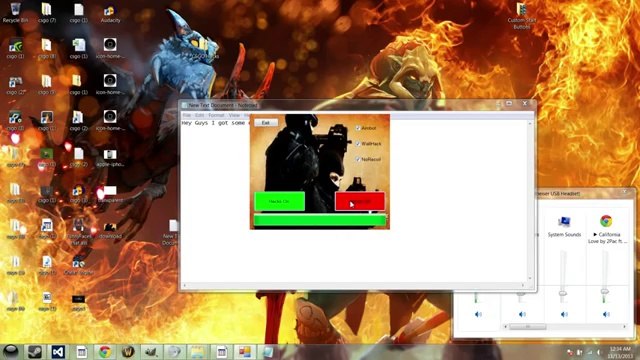
Task: Click Notepad horizontal scrollbar right arrow
Action: [x=523, y=285]
